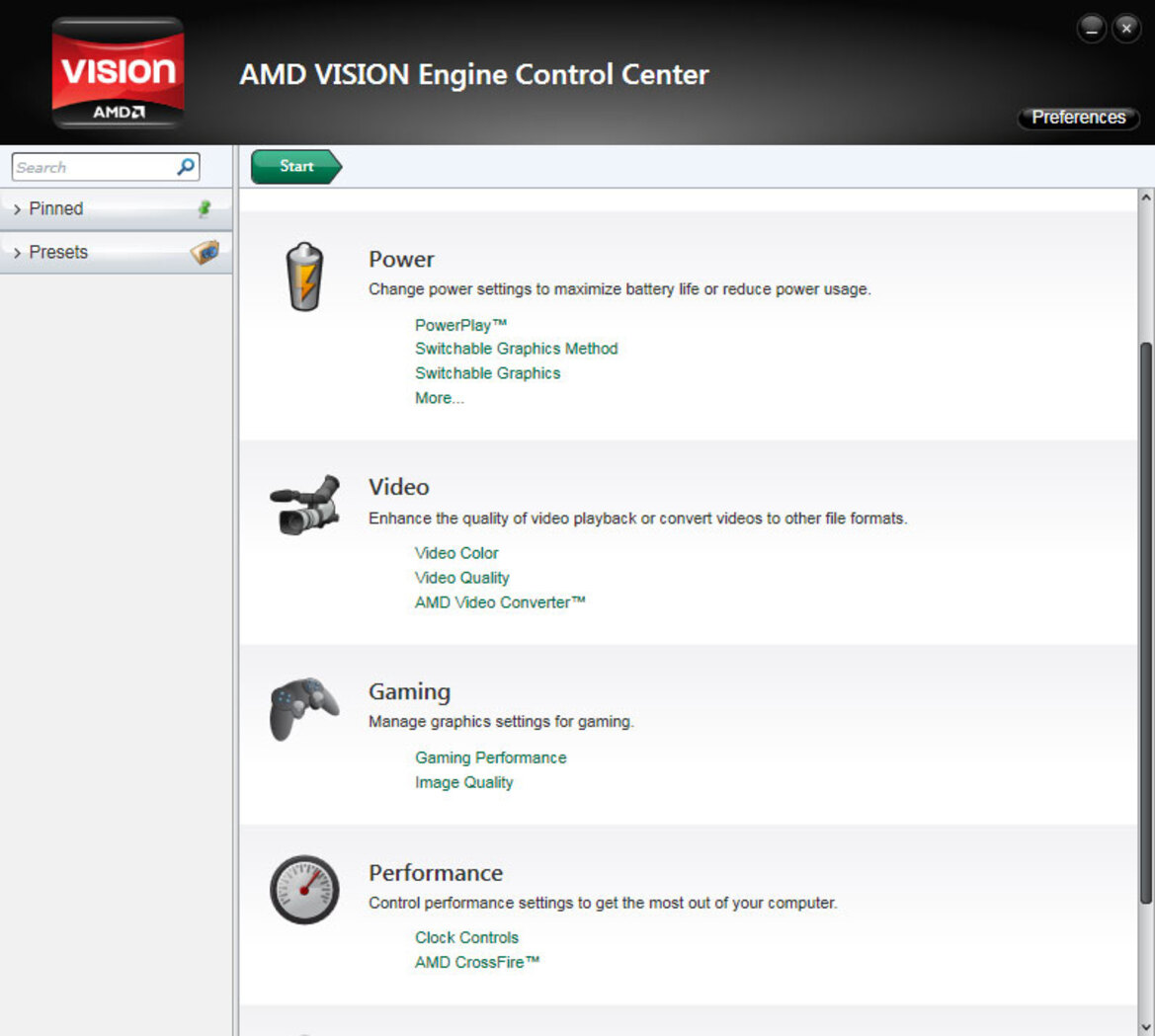Close the Control Center window
Viewport: 1155px width, 1036px height.
(1126, 29)
